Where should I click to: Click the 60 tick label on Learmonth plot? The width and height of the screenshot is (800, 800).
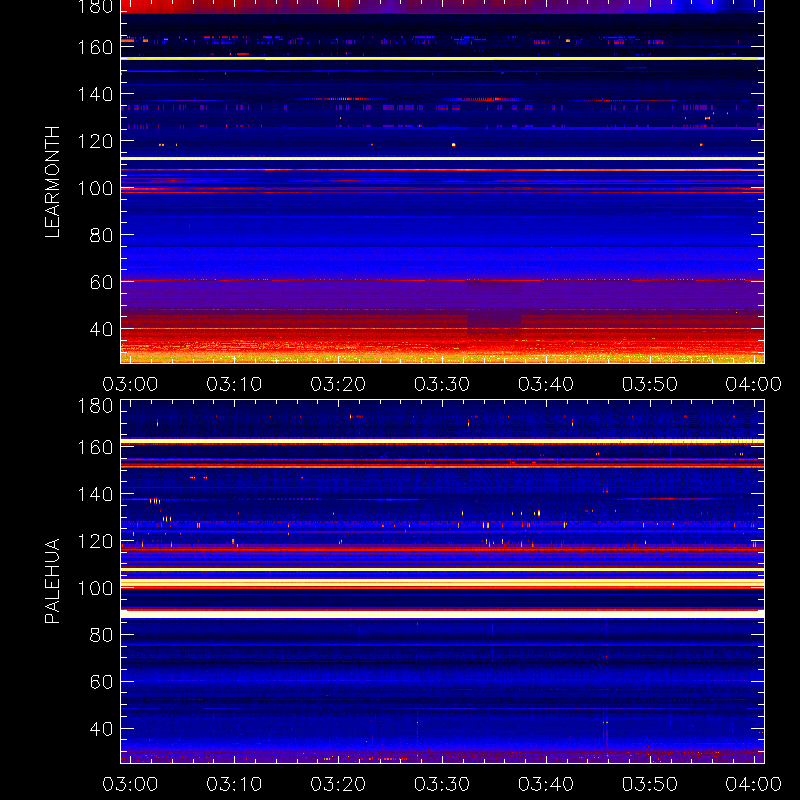tap(101, 282)
